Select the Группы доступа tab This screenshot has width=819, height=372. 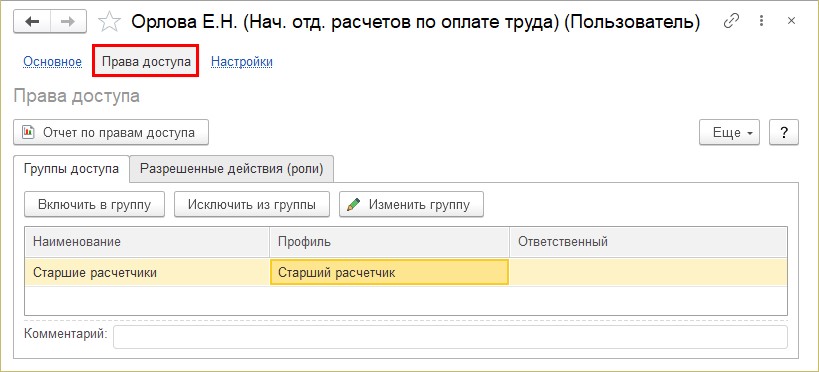(x=72, y=169)
